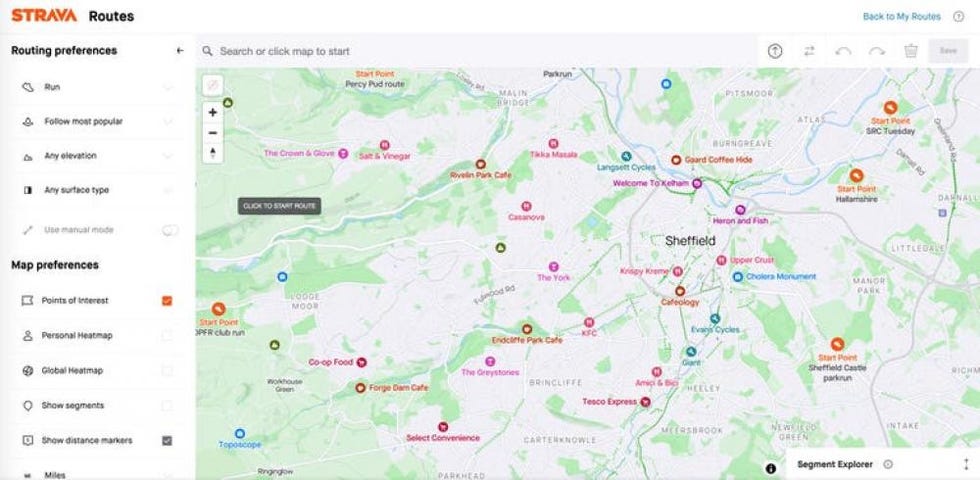Click the Hallamshire start point marker

tap(856, 176)
